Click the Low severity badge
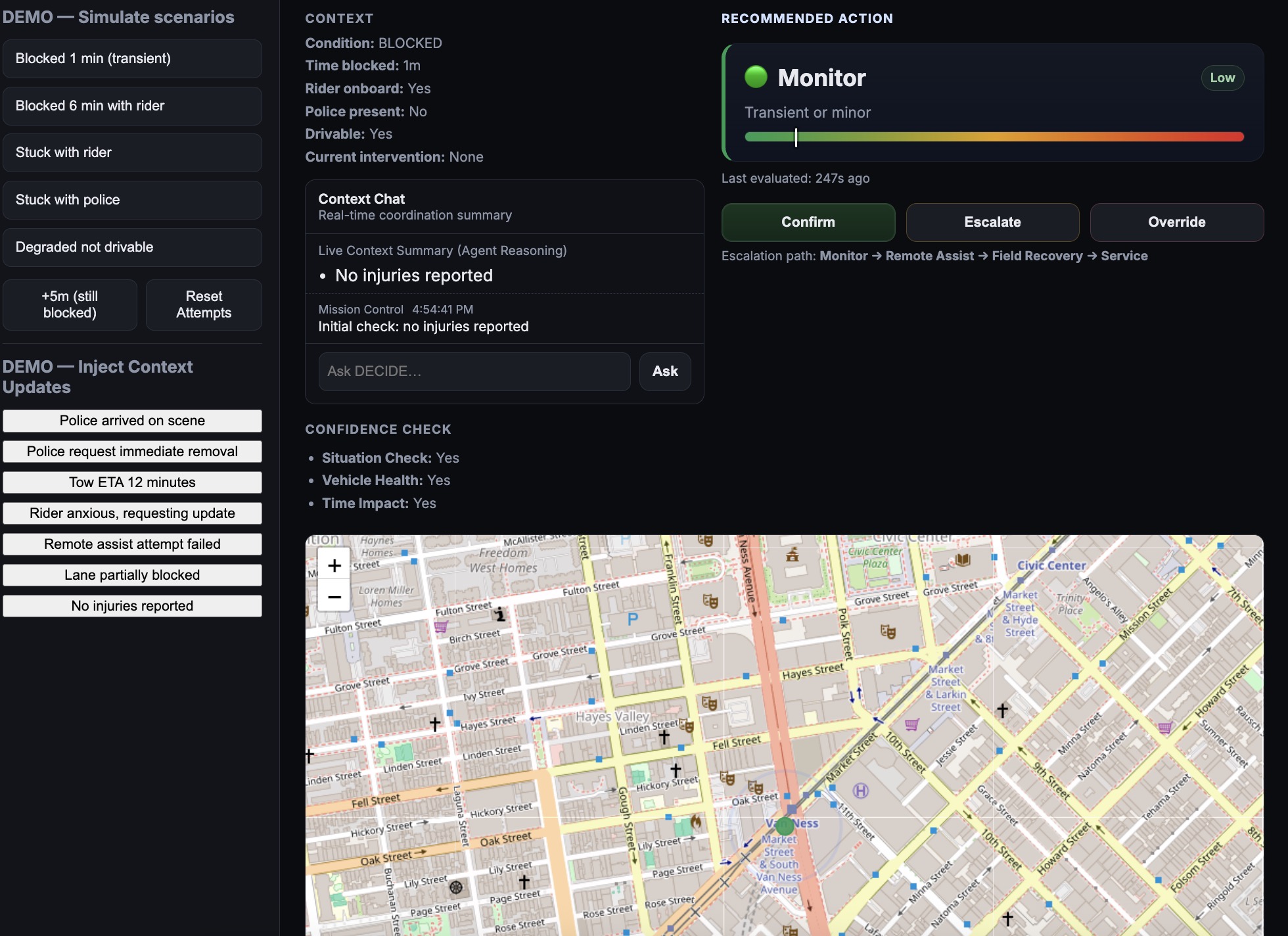Screen dimensions: 1288x936 click(x=1222, y=78)
